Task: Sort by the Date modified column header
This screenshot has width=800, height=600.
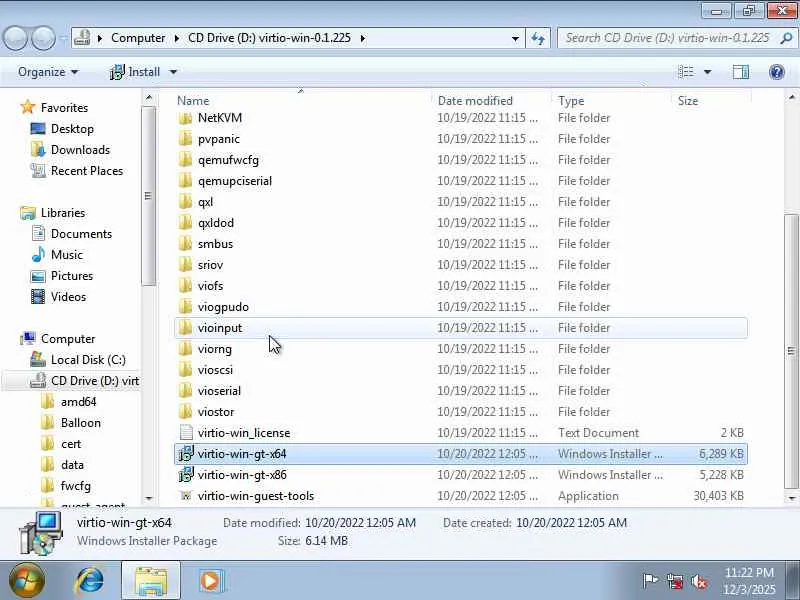Action: (475, 101)
